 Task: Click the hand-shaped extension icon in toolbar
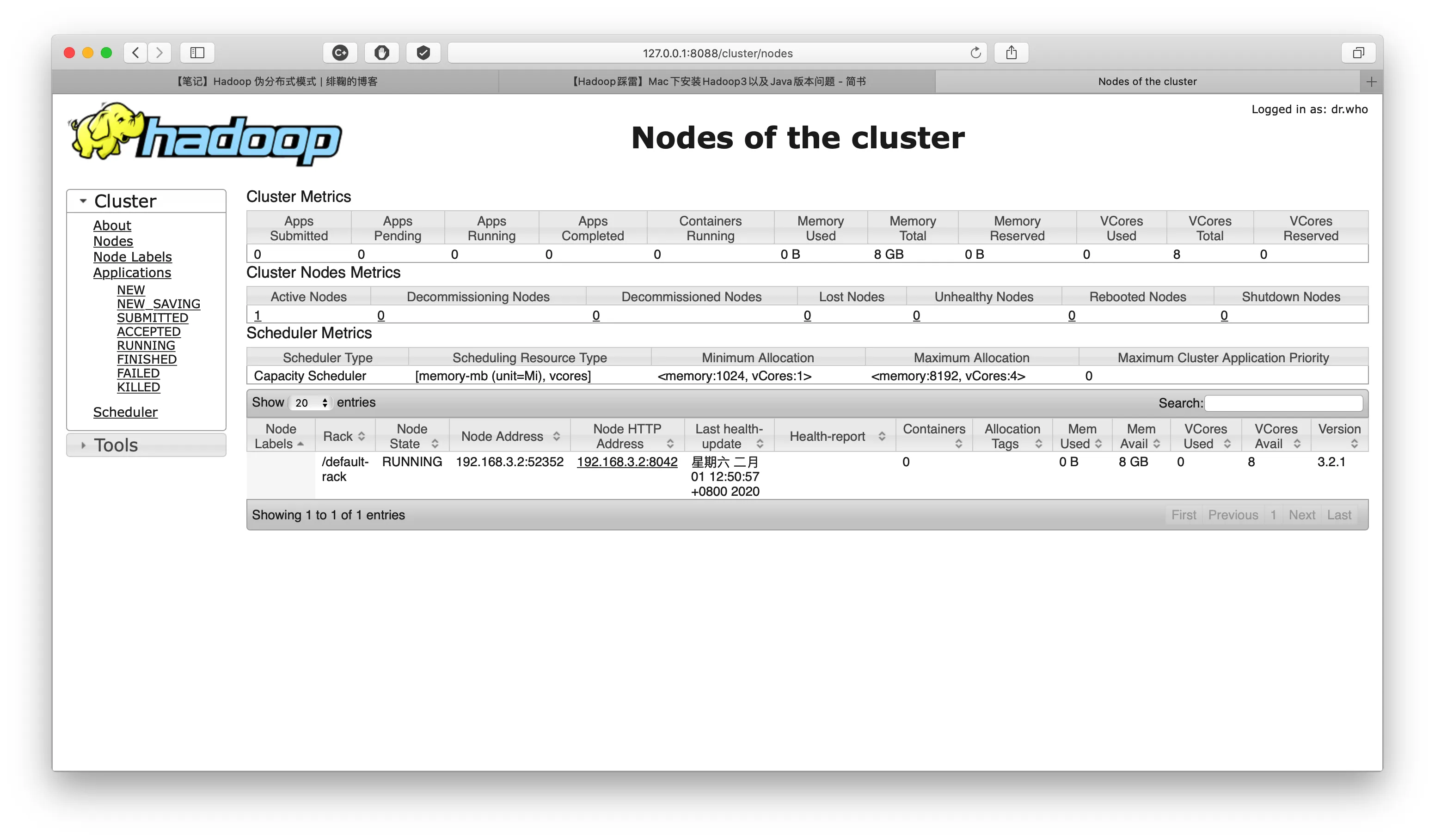[381, 53]
